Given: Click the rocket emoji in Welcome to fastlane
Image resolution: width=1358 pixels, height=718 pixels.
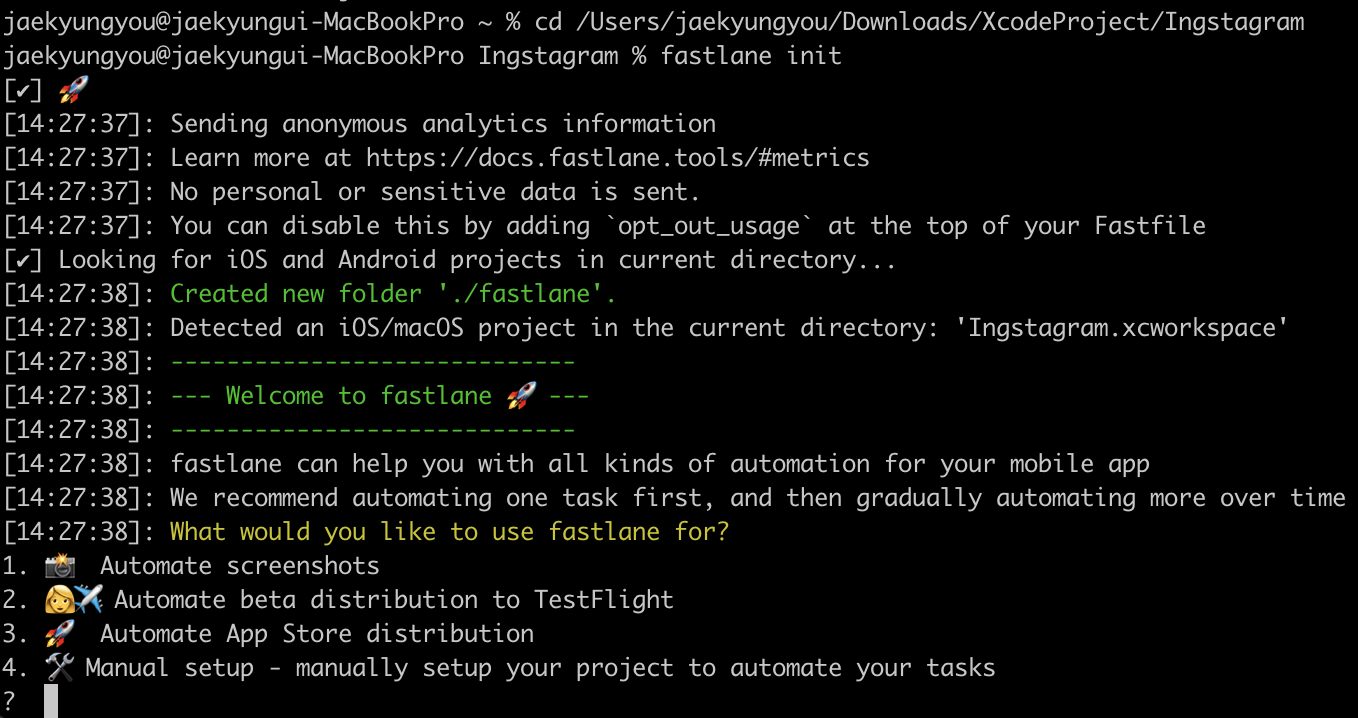Looking at the screenshot, I should point(521,396).
